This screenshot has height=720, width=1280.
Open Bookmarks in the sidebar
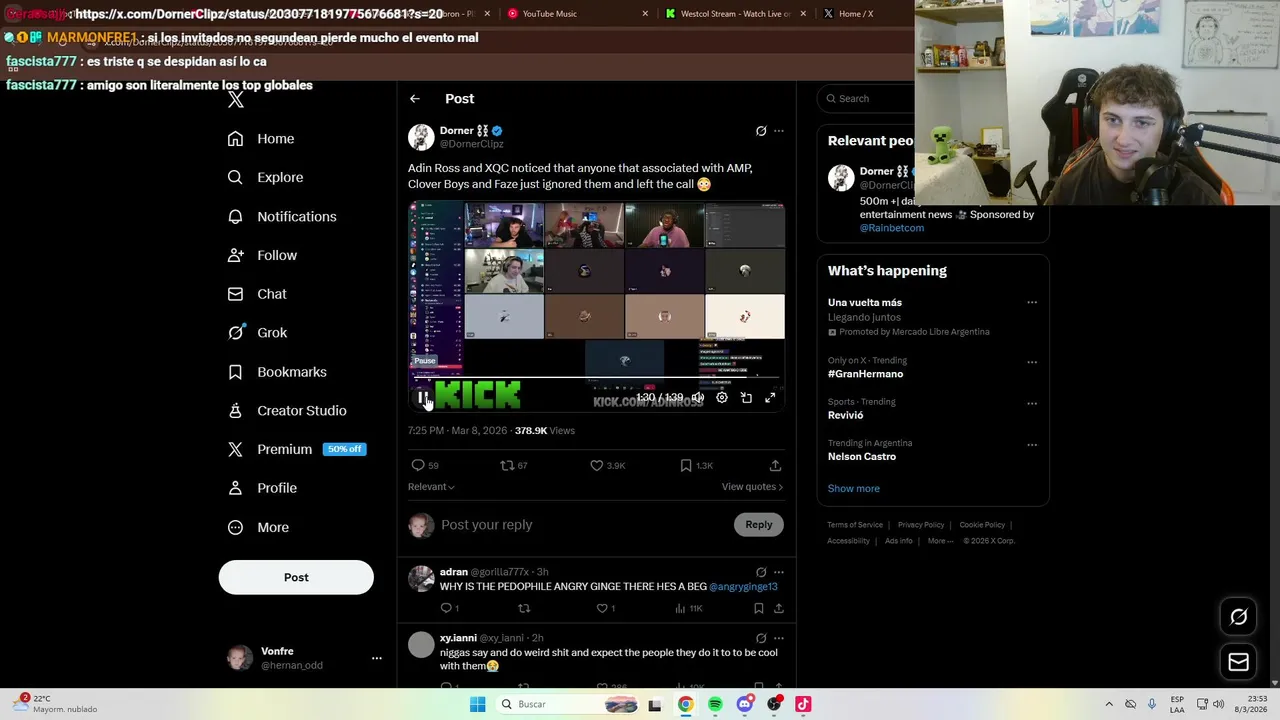[x=277, y=372]
